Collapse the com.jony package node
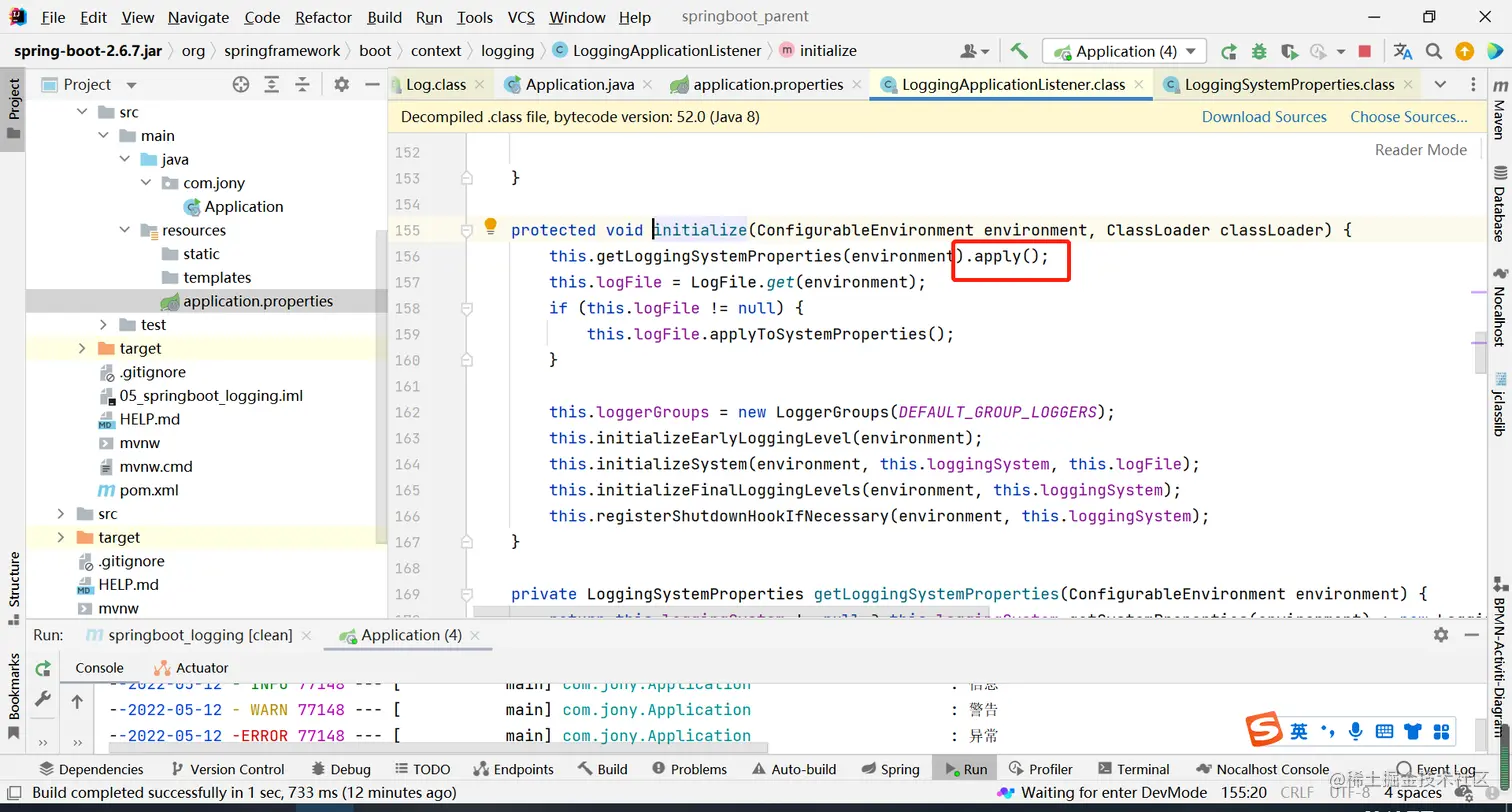 pos(146,183)
